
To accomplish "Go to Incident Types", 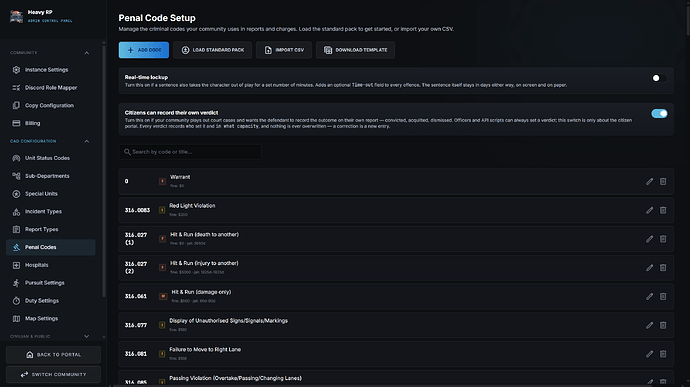I will [51, 211].
